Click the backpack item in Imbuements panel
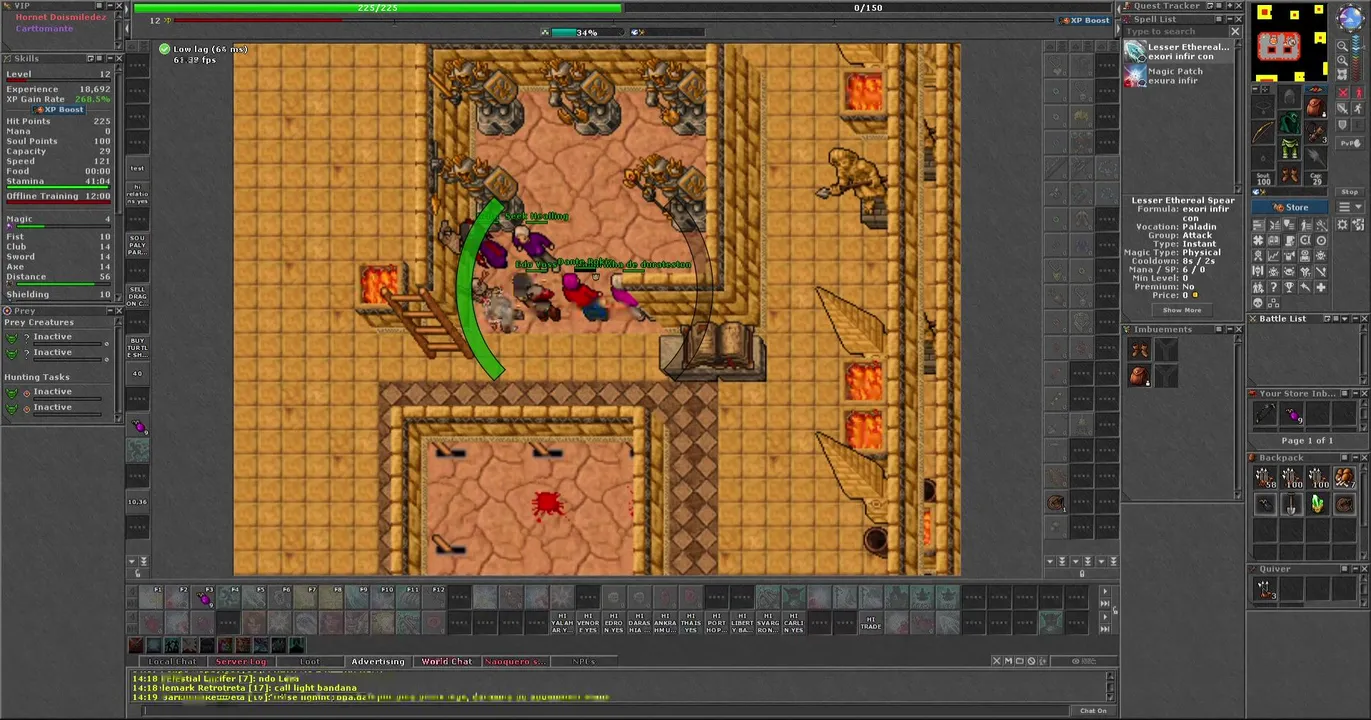Image resolution: width=1371 pixels, height=720 pixels. pyautogui.click(x=1139, y=376)
